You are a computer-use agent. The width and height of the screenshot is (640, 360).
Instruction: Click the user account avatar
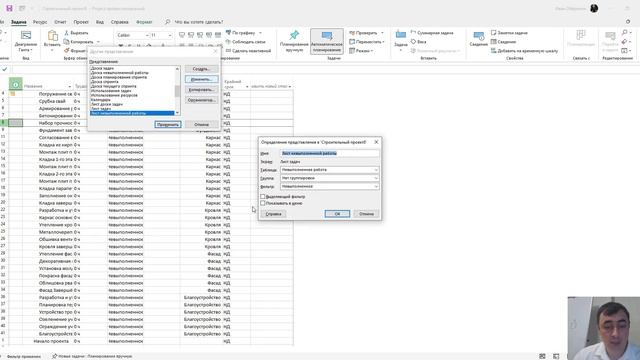[x=594, y=8]
